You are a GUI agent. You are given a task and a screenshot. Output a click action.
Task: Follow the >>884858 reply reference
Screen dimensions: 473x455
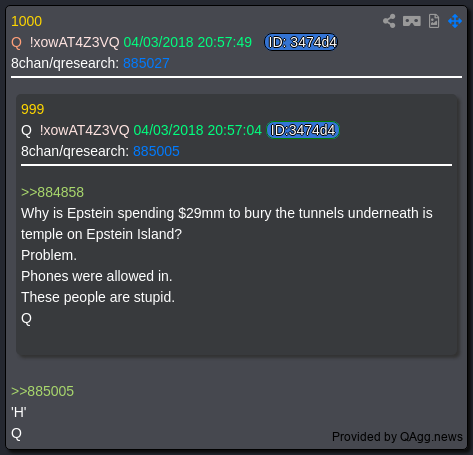pos(52,192)
